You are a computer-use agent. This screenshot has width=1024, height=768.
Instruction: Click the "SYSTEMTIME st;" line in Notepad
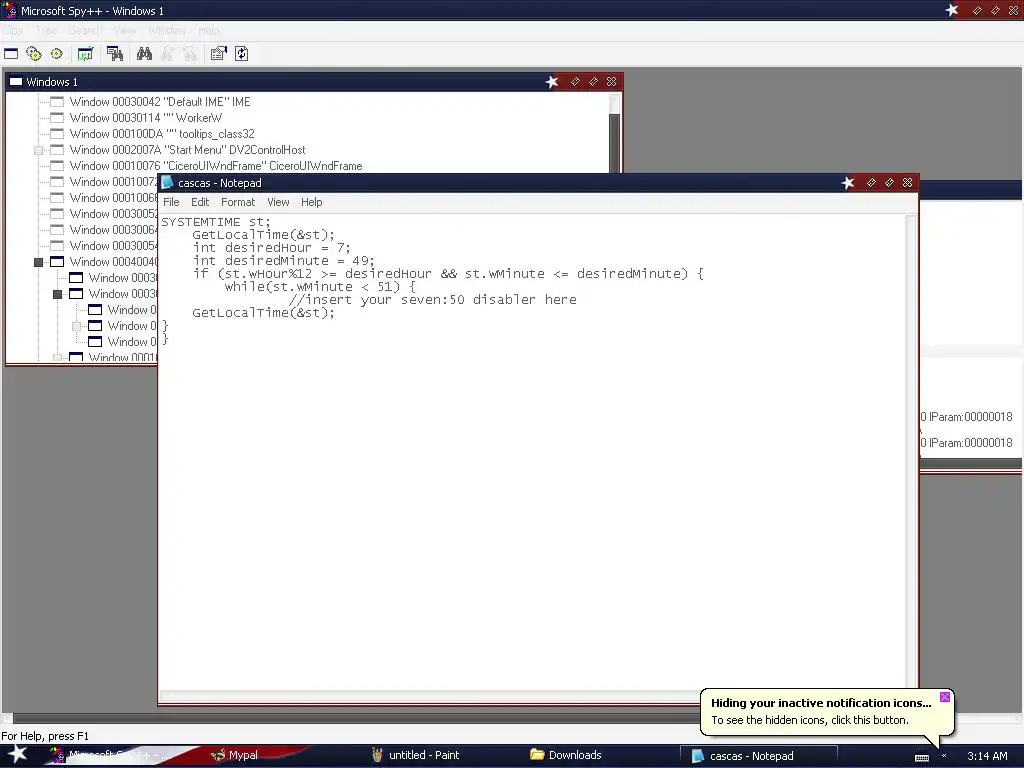[216, 222]
